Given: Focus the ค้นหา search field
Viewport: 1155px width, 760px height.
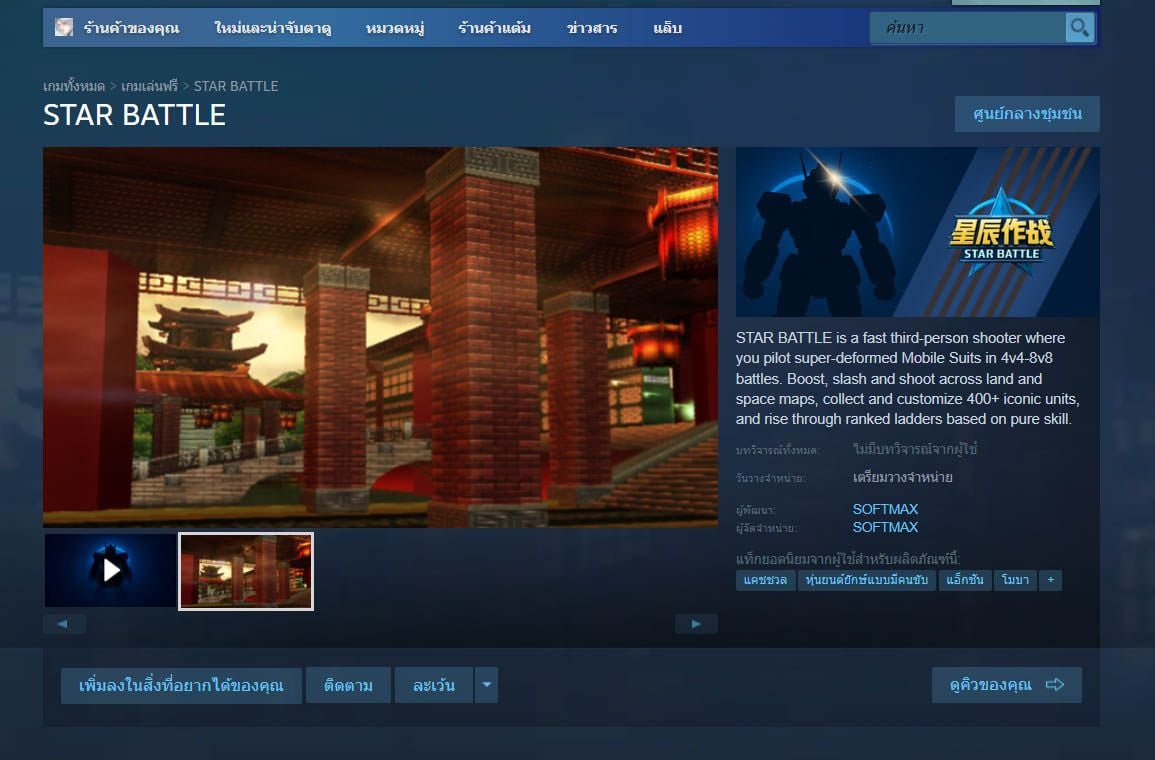Looking at the screenshot, I should point(967,28).
